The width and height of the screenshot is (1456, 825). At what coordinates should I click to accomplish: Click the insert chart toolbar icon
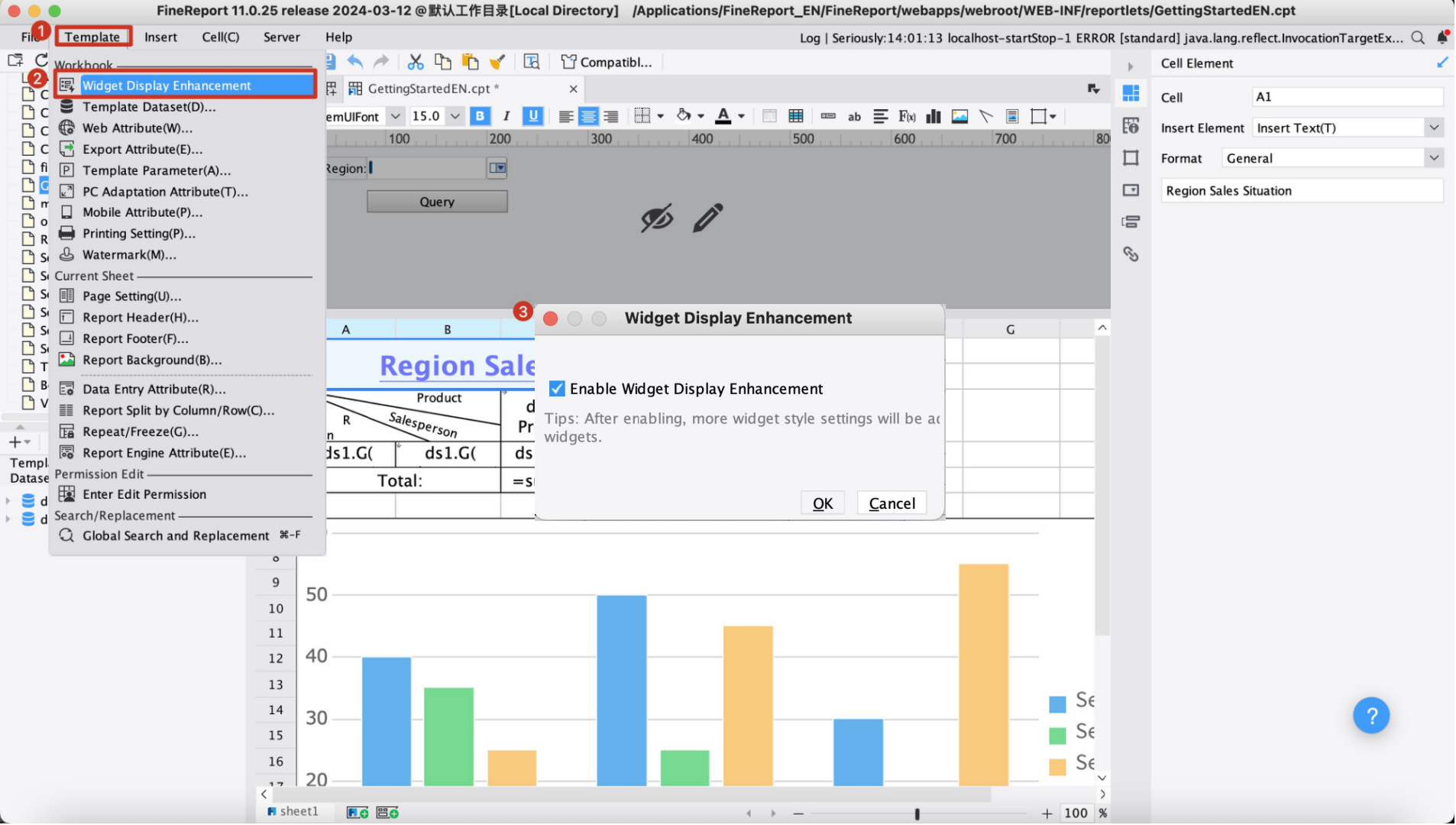[x=933, y=116]
